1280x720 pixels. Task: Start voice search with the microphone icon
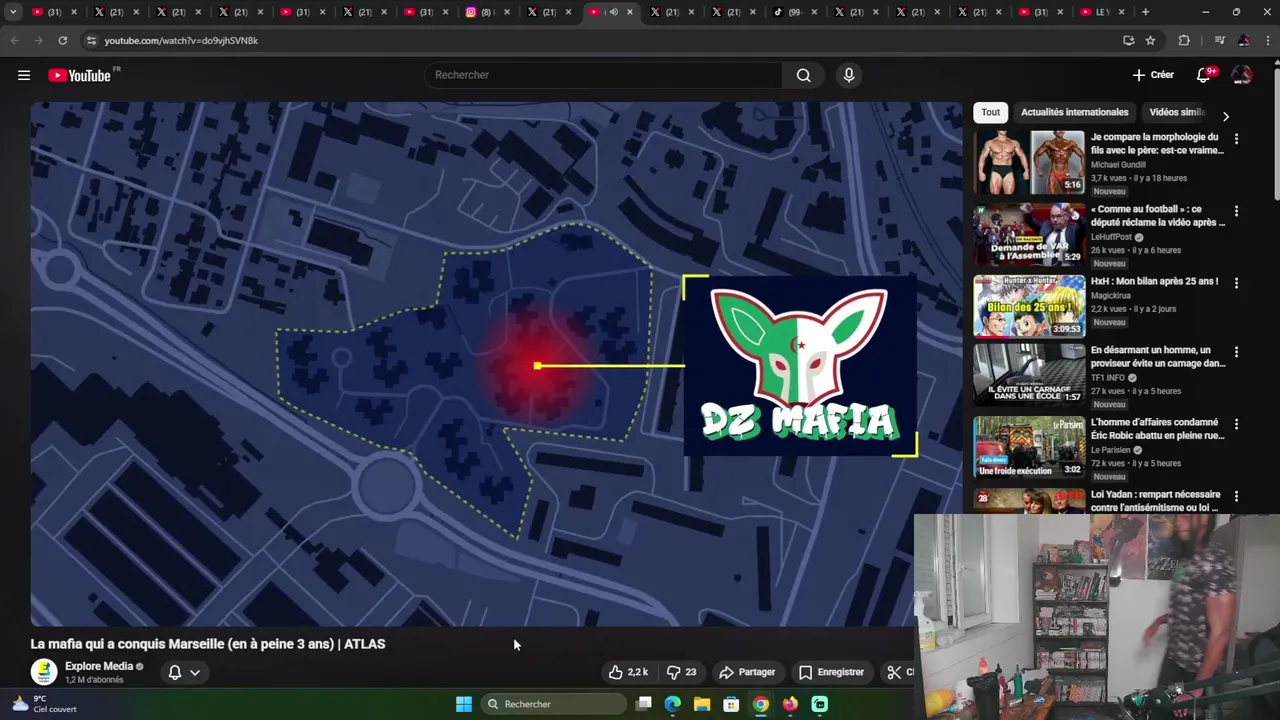849,75
